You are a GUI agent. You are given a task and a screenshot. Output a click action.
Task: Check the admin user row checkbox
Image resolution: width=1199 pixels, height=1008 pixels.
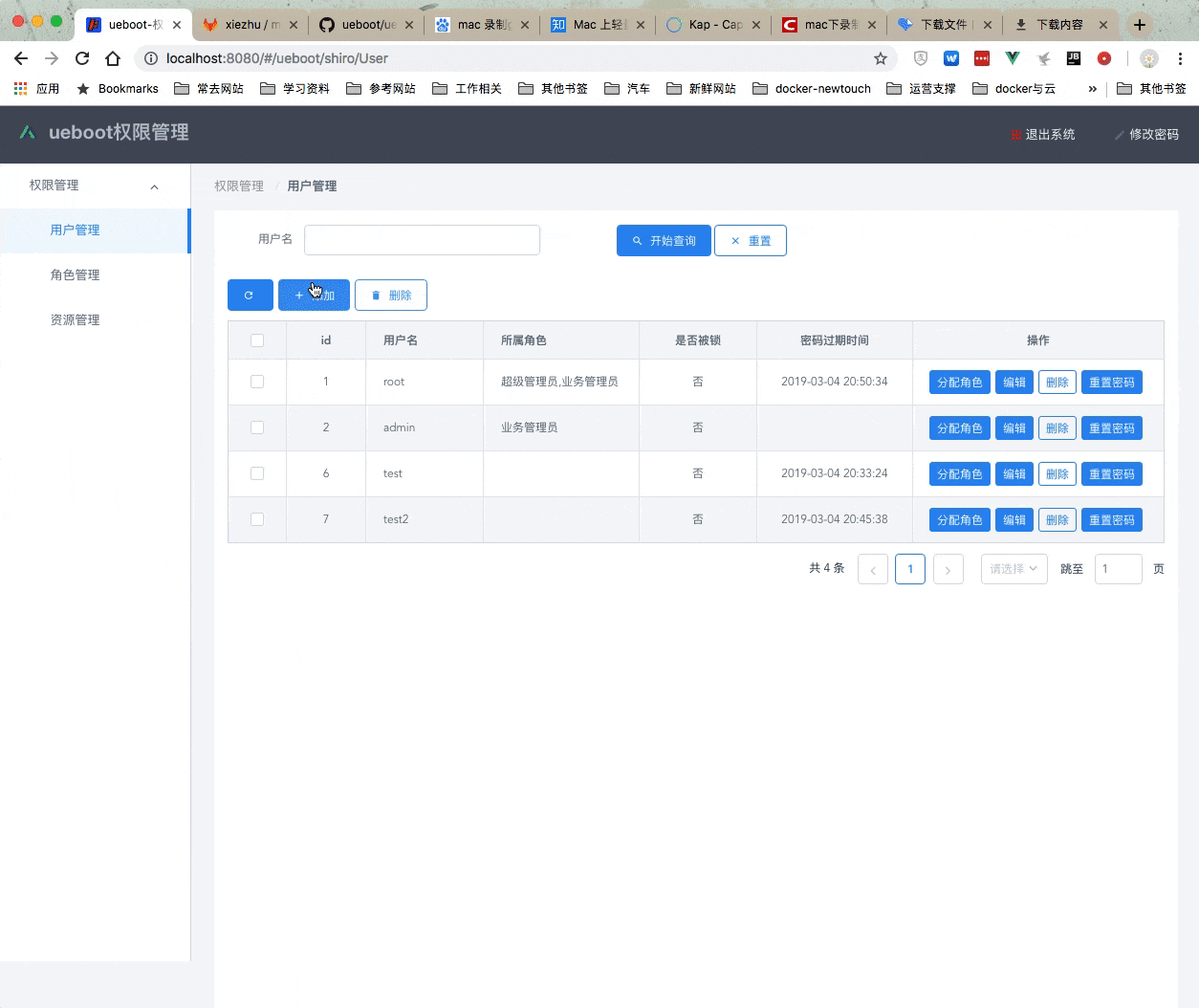(257, 427)
